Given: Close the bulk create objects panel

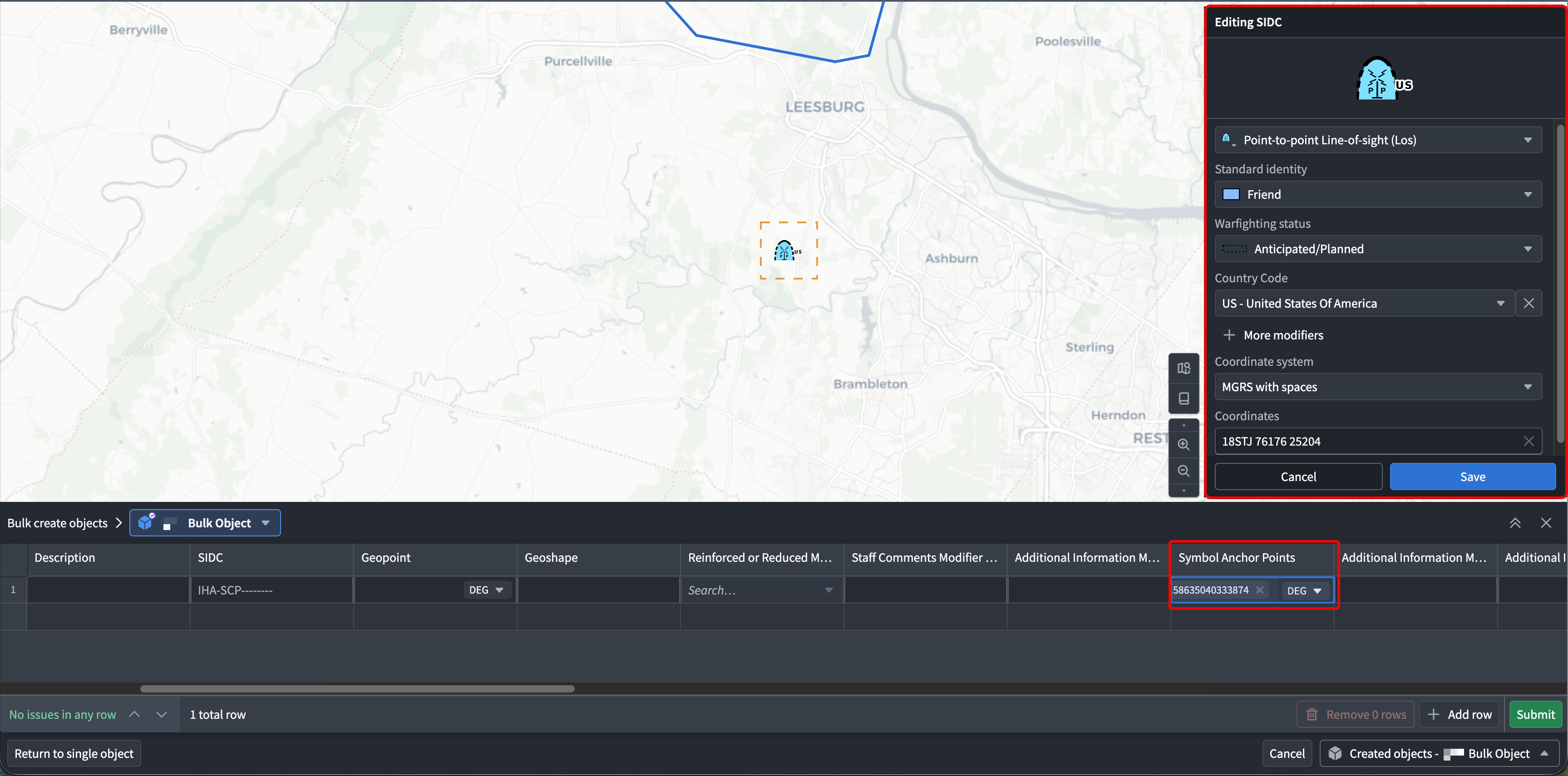Looking at the screenshot, I should click(1546, 523).
